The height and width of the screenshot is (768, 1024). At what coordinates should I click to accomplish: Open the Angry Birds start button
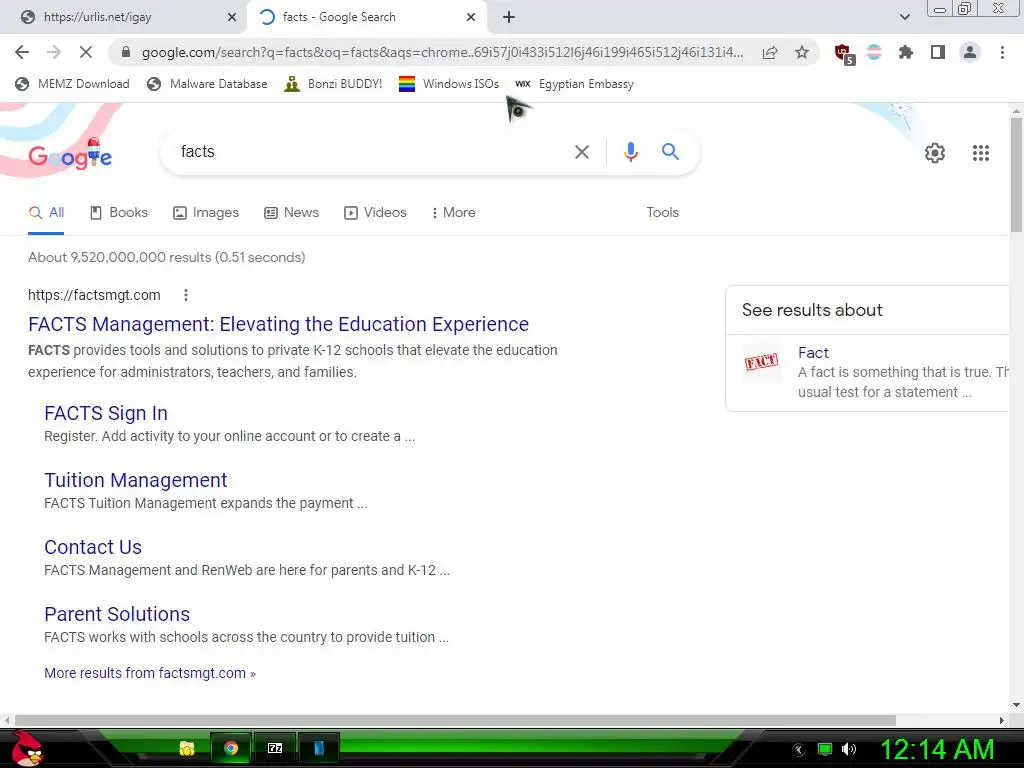[27, 748]
